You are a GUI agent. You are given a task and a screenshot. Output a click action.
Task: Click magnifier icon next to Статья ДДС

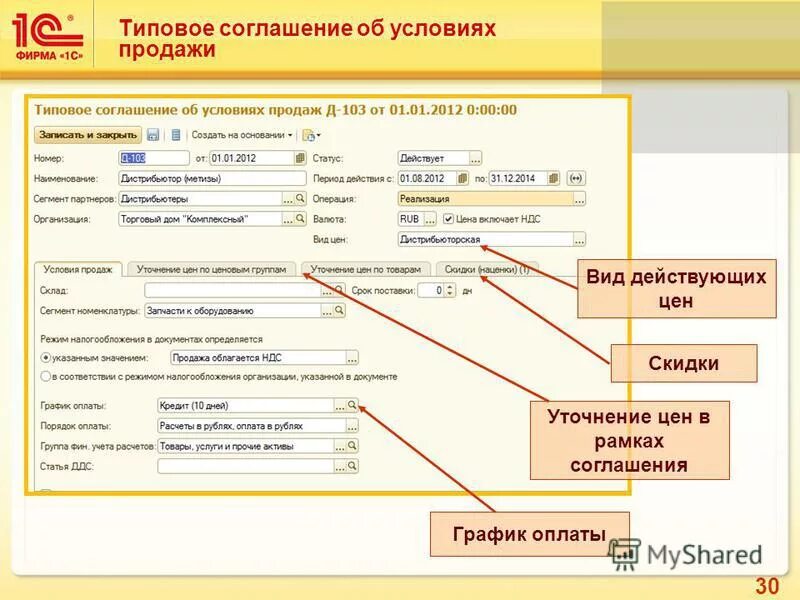pos(353,465)
